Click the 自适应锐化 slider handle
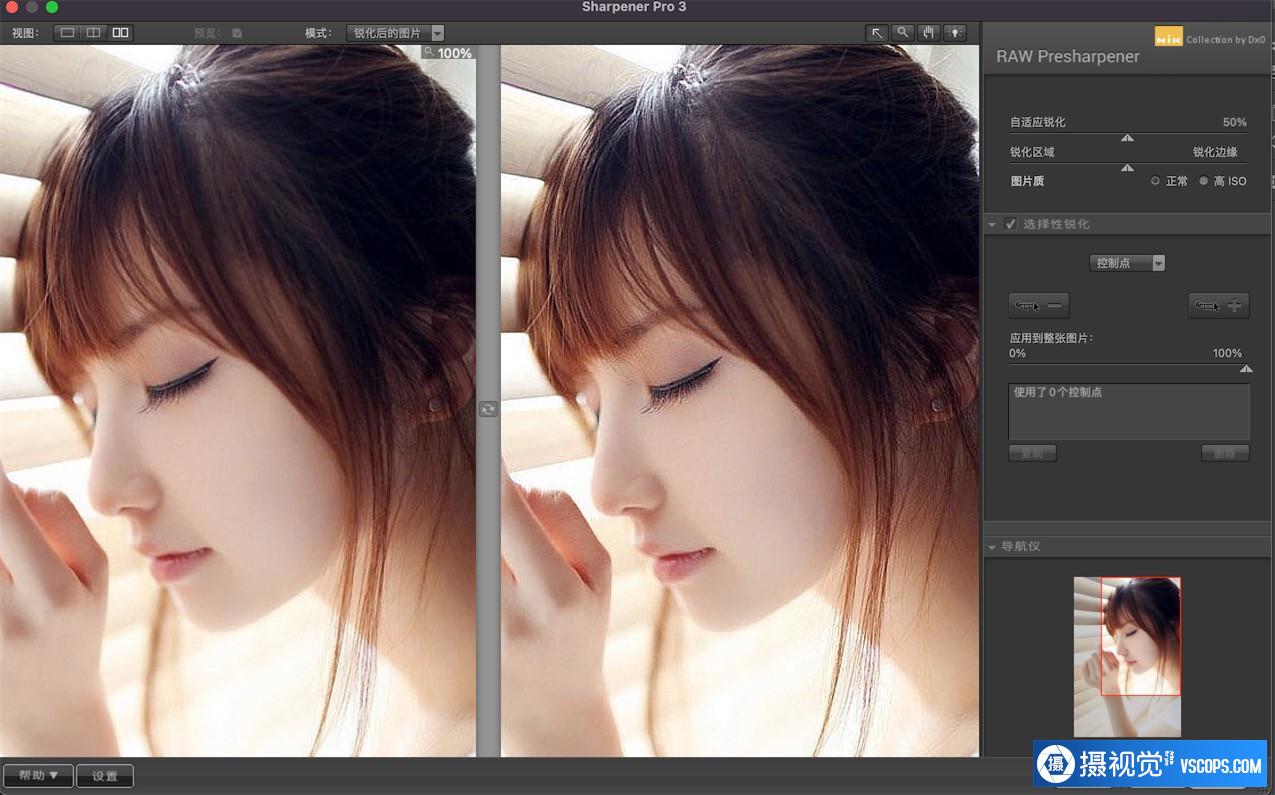Image resolution: width=1275 pixels, height=795 pixels. (x=1127, y=138)
